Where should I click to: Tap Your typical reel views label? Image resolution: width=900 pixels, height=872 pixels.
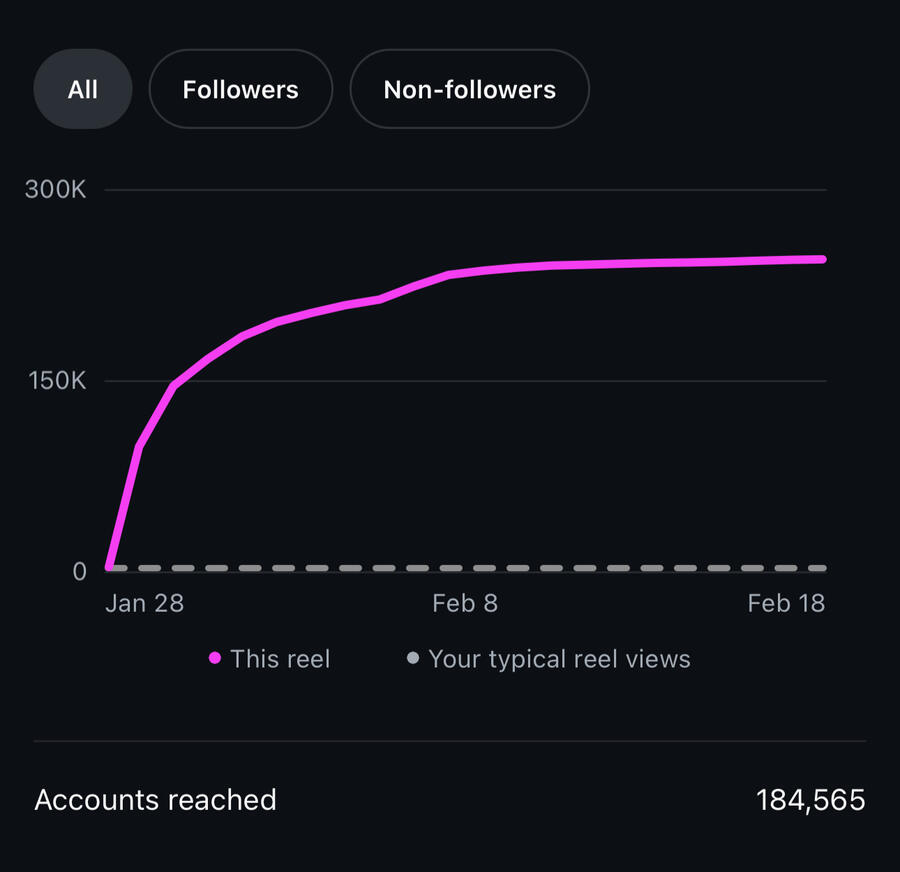click(x=559, y=660)
